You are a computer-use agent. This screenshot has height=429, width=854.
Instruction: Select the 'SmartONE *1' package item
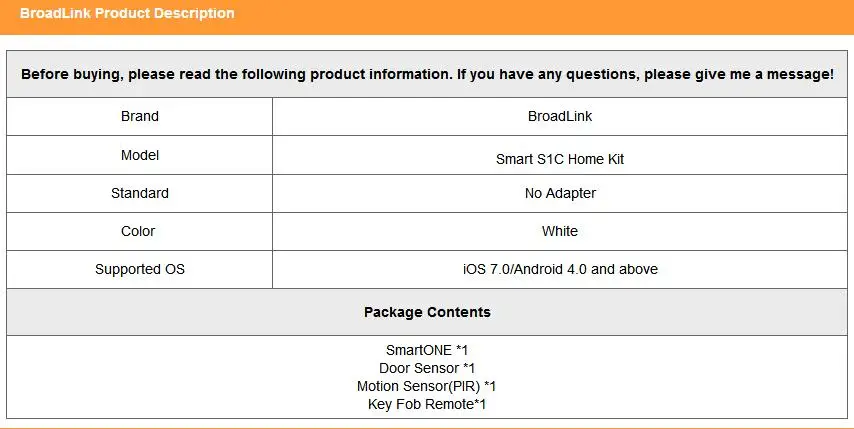427,350
